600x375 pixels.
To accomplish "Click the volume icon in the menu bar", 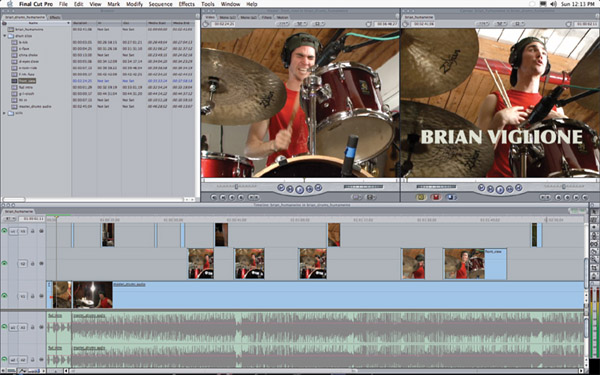I will coord(553,4).
